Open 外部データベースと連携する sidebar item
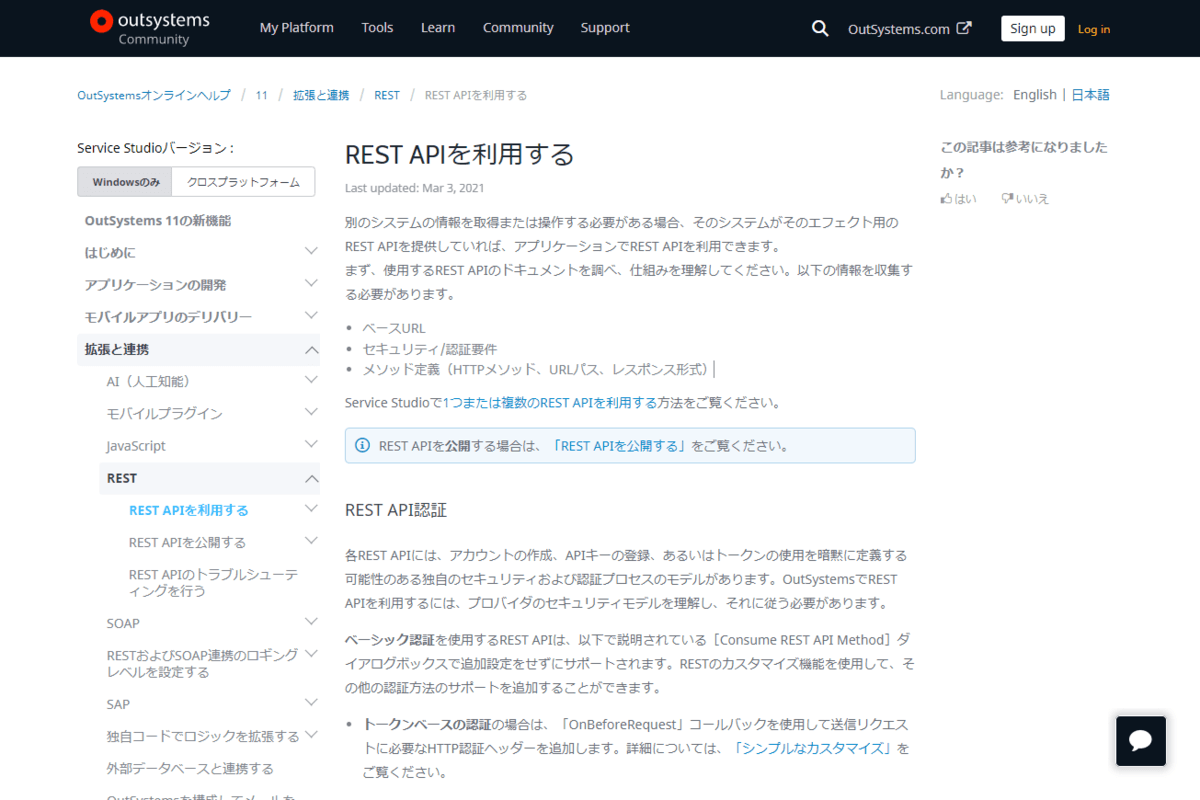 (190, 769)
